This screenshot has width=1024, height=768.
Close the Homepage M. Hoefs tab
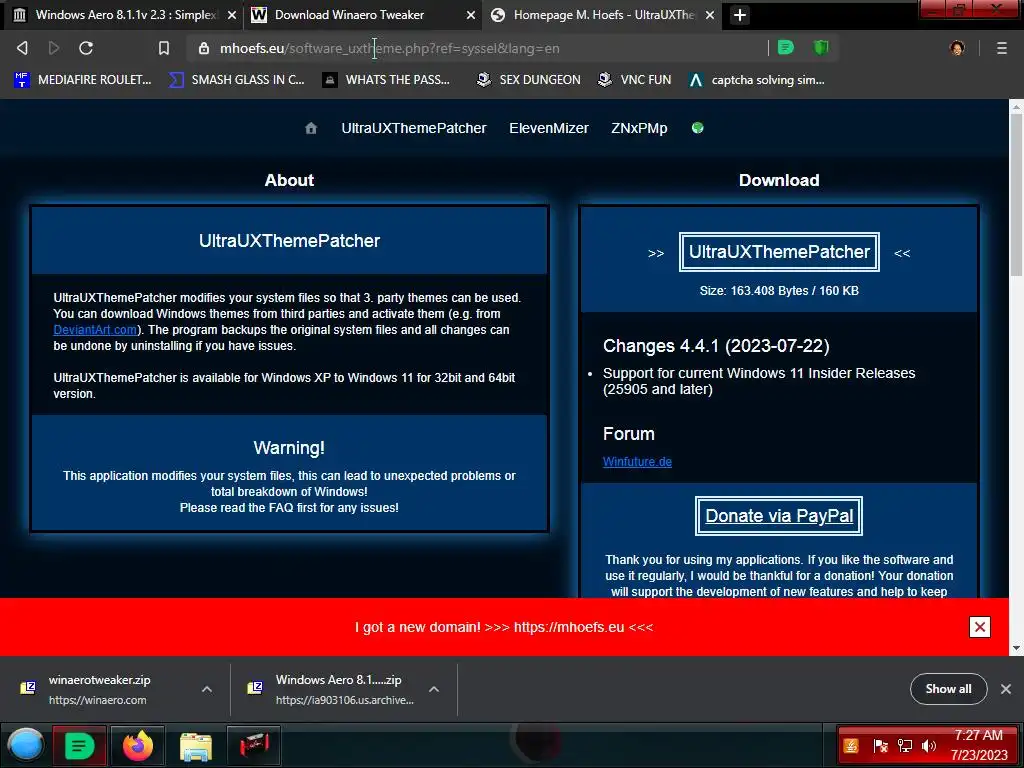click(x=710, y=15)
